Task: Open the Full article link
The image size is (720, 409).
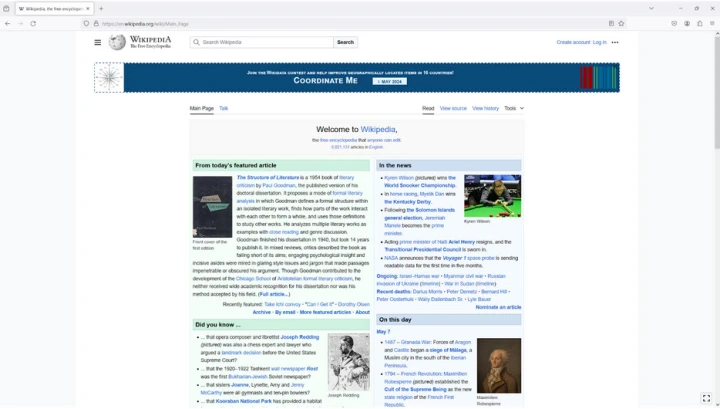Action: pos(274,294)
